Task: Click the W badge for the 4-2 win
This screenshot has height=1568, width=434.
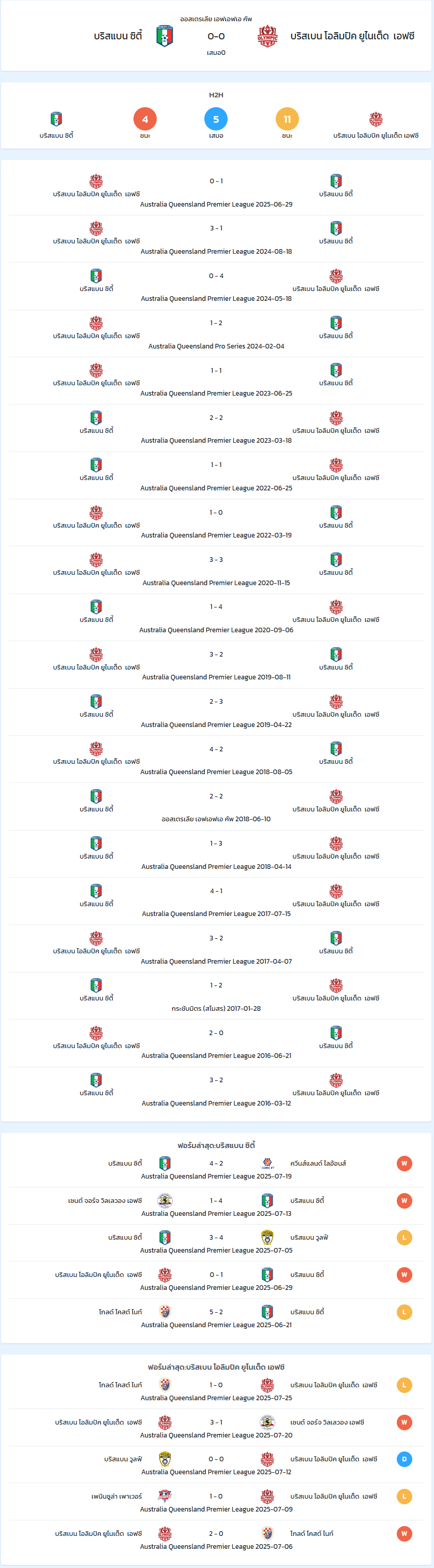Action: point(404,1163)
